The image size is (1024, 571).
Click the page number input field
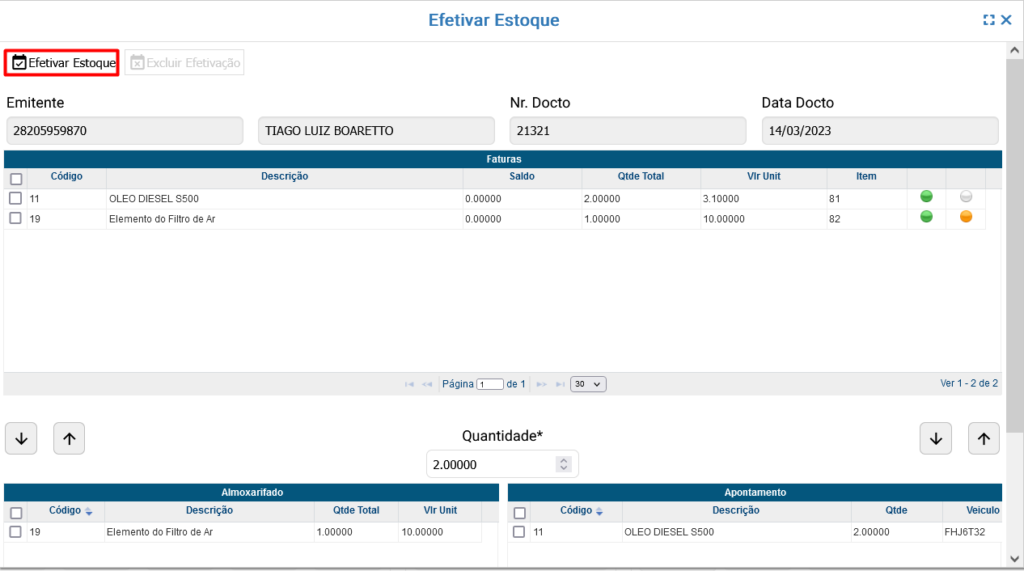pyautogui.click(x=490, y=384)
